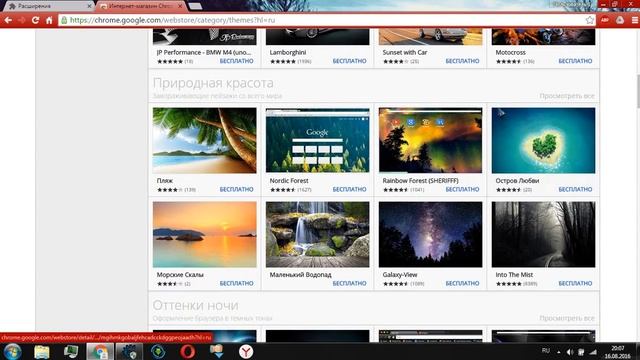Click the Galaxy-View title text
This screenshot has width=640, height=360.
400,275
